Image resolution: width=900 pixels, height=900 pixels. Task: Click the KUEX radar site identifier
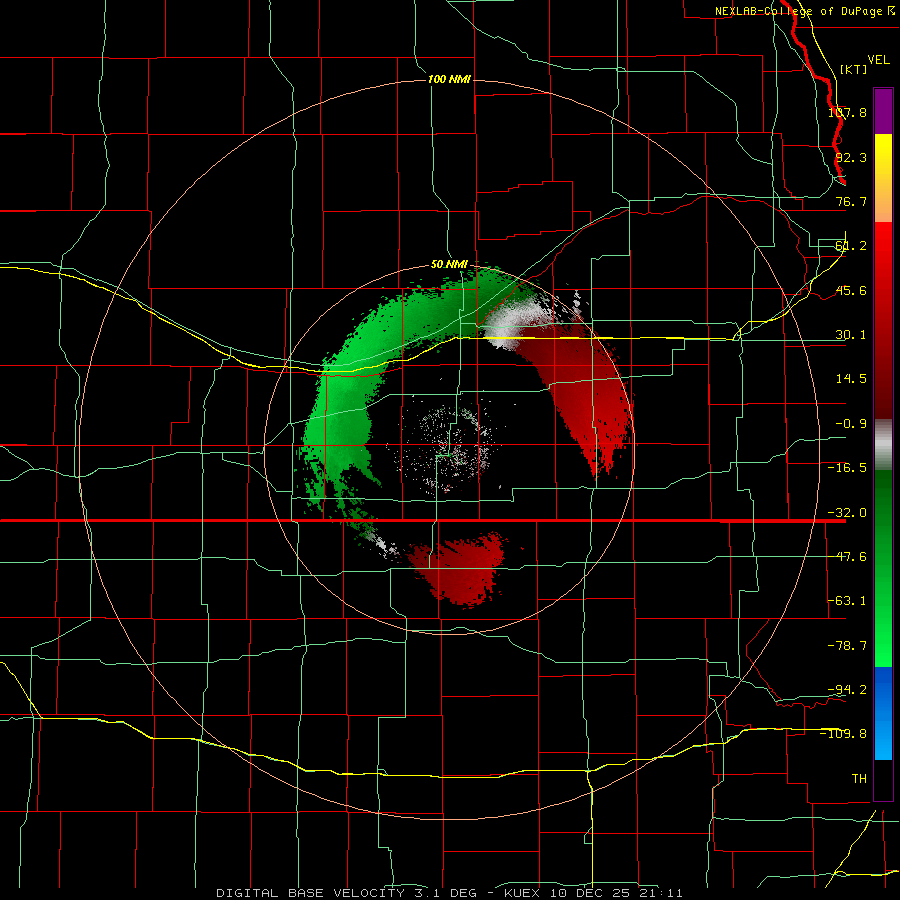click(x=524, y=893)
